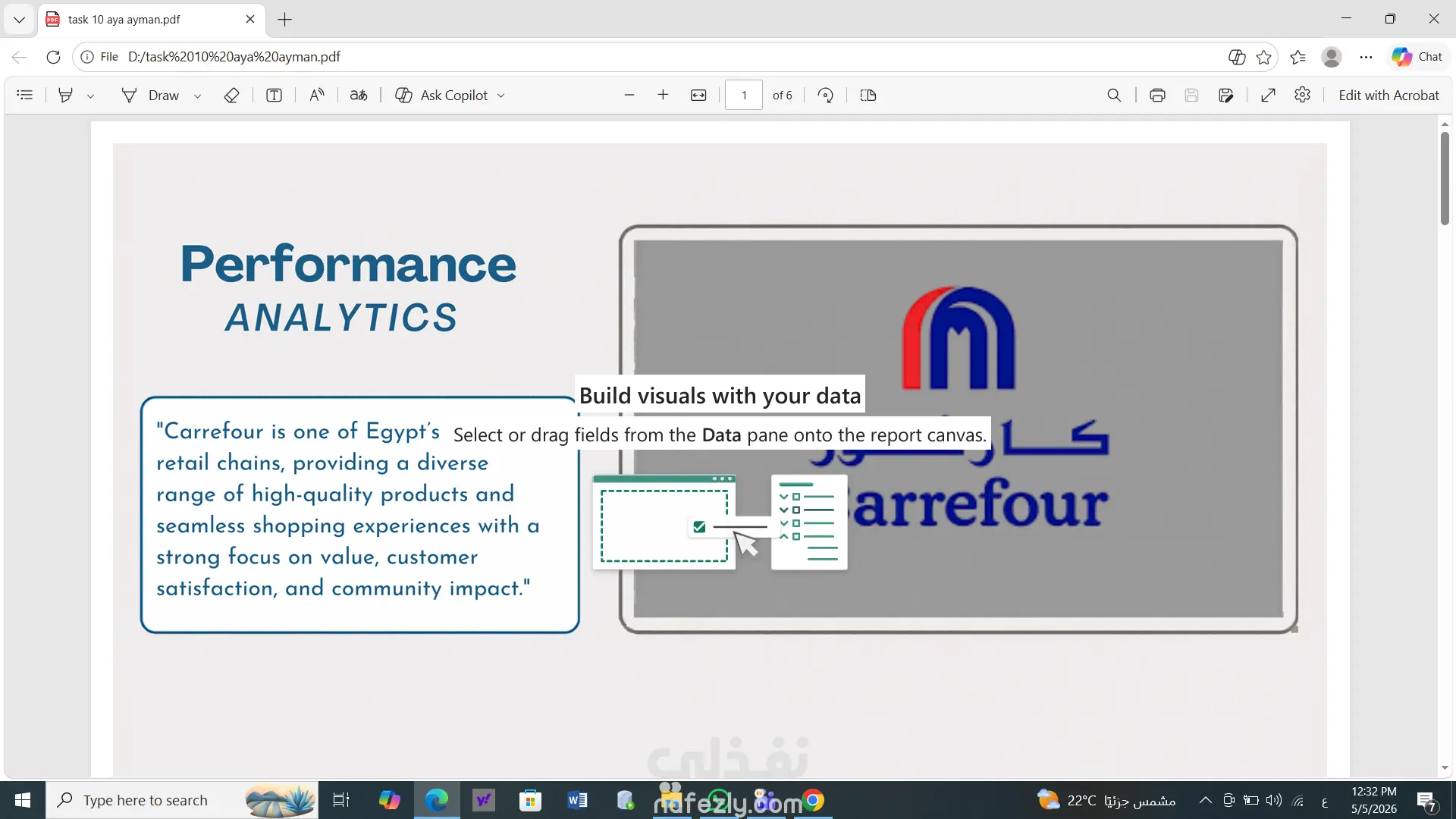Open the Page view options
1456x819 pixels.
[868, 96]
